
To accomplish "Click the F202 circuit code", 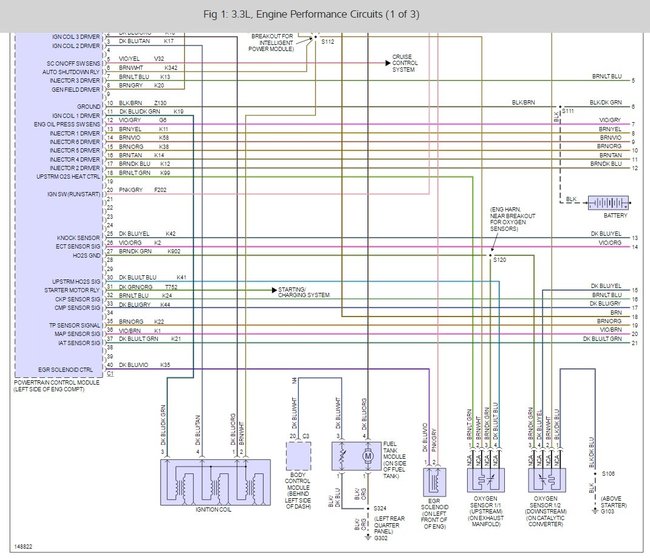I will coord(160,190).
